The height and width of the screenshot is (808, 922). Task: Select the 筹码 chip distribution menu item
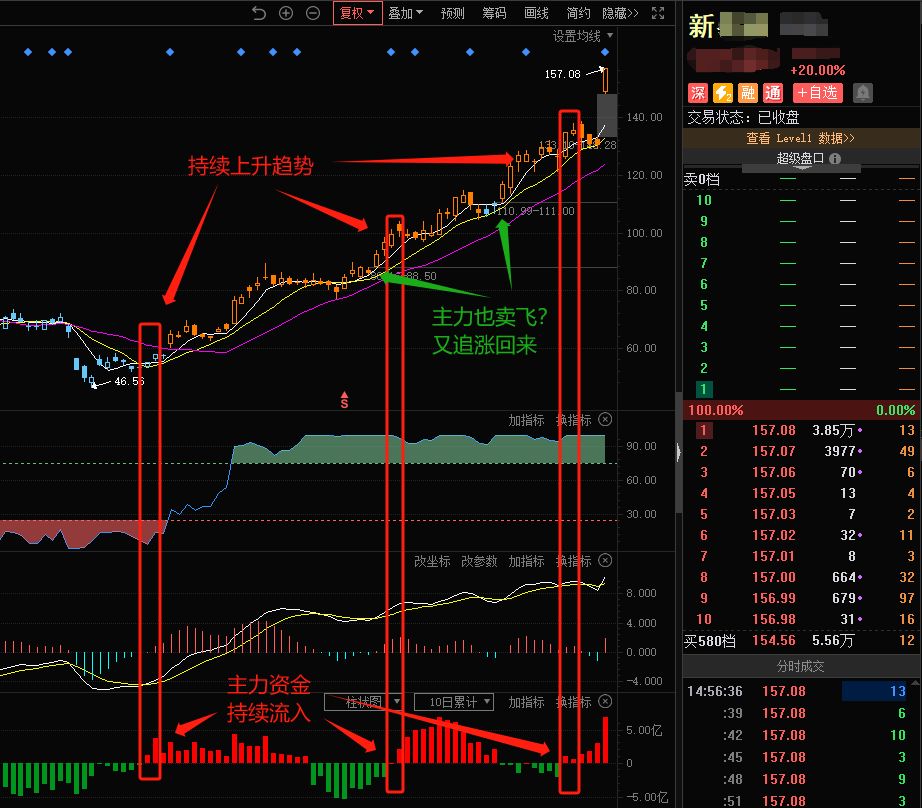tap(494, 13)
